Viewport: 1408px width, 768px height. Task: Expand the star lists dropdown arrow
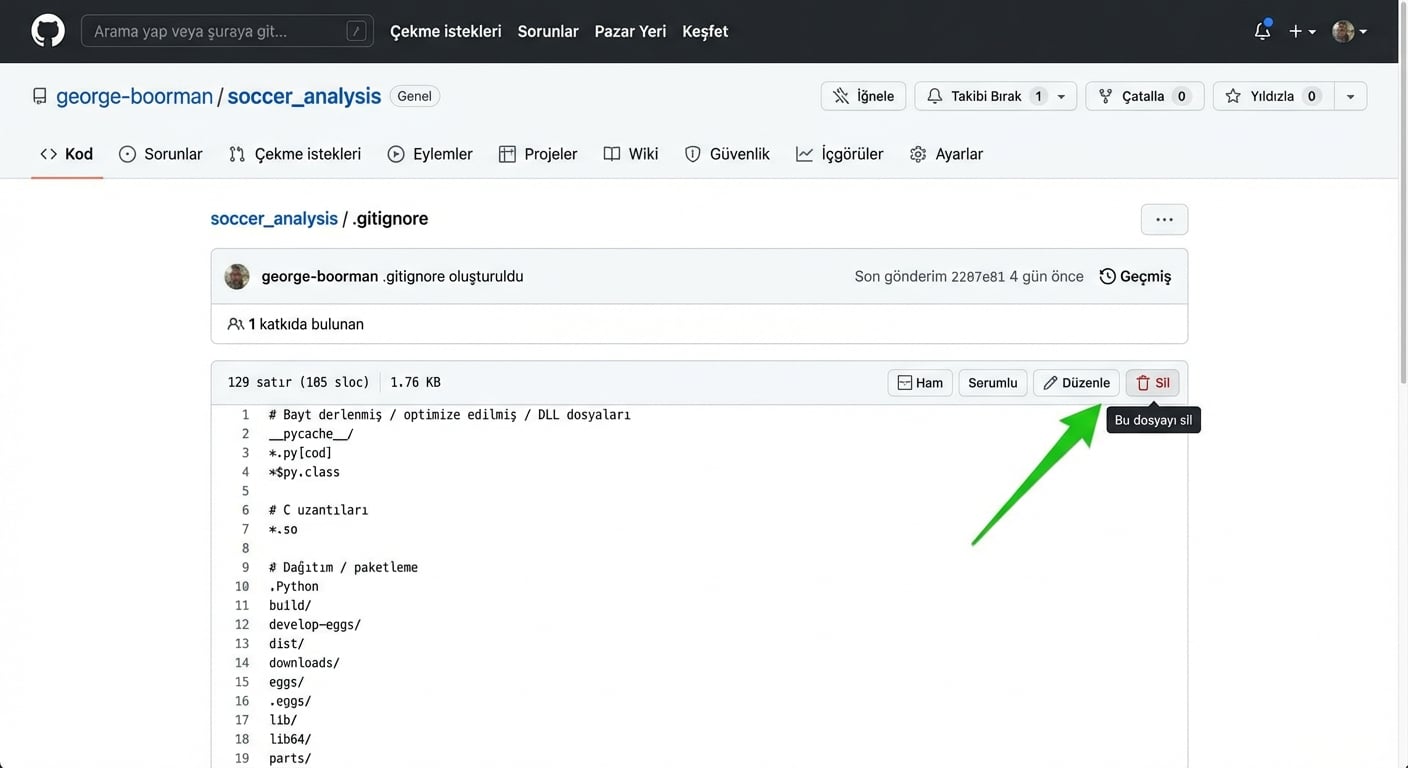[x=1350, y=96]
